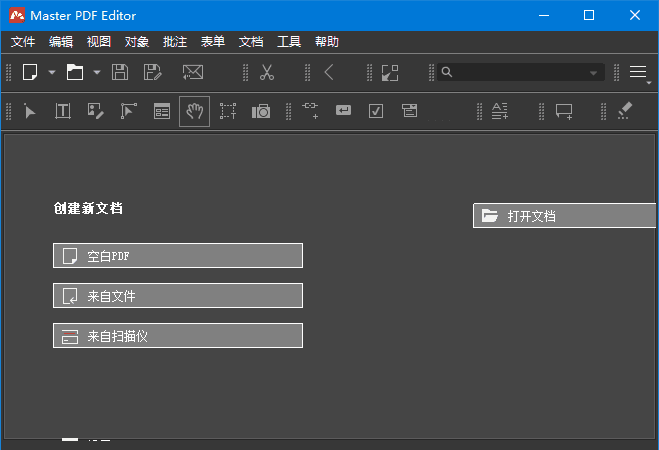Click the 空白PDF button
This screenshot has height=450, width=659.
pos(178,255)
